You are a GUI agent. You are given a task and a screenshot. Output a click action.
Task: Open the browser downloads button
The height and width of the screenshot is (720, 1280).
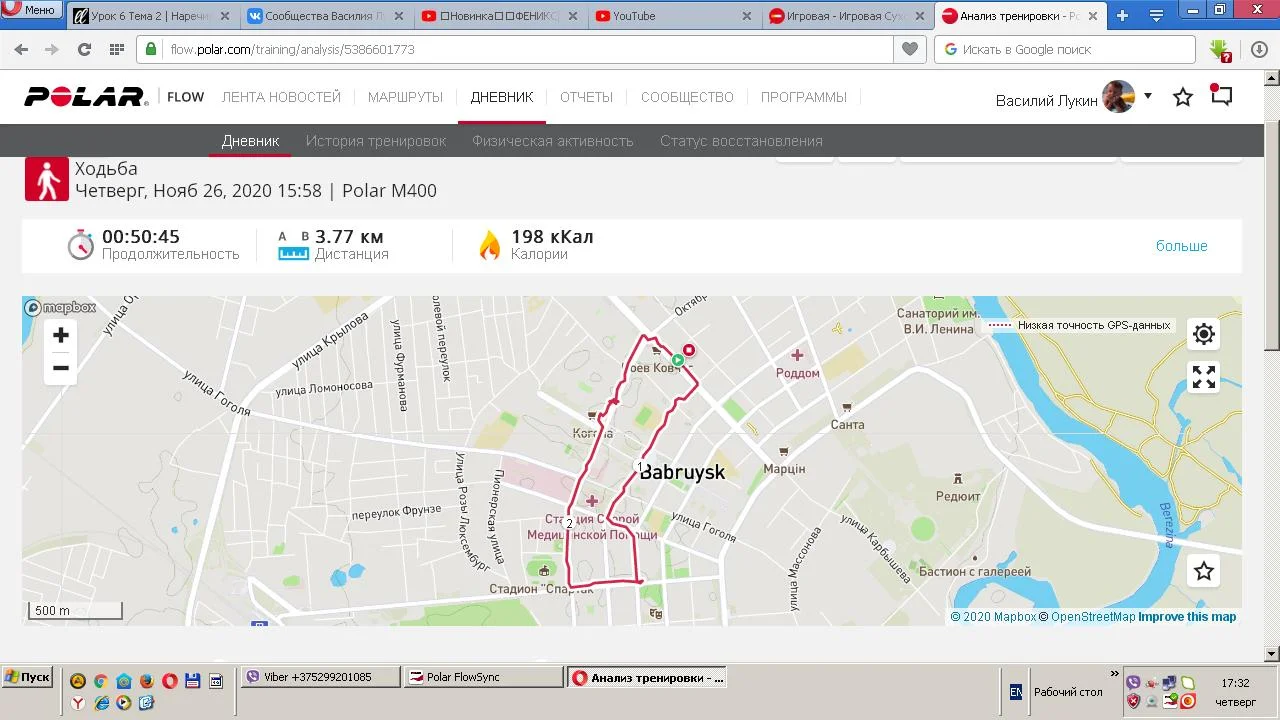1259,49
